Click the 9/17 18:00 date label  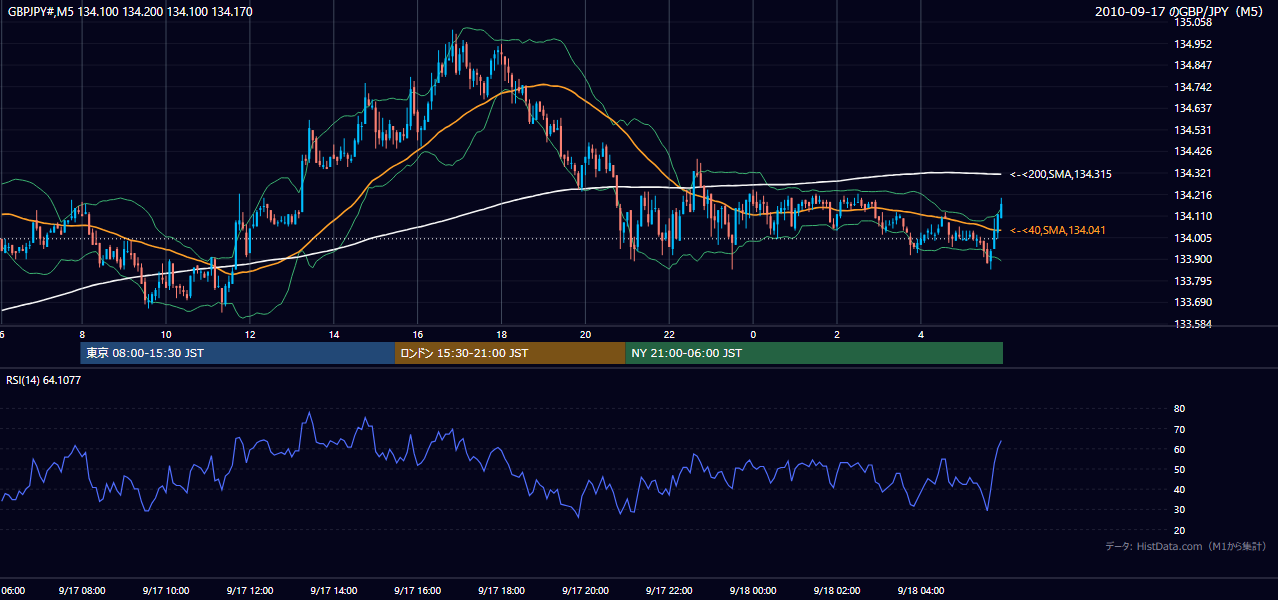click(502, 590)
